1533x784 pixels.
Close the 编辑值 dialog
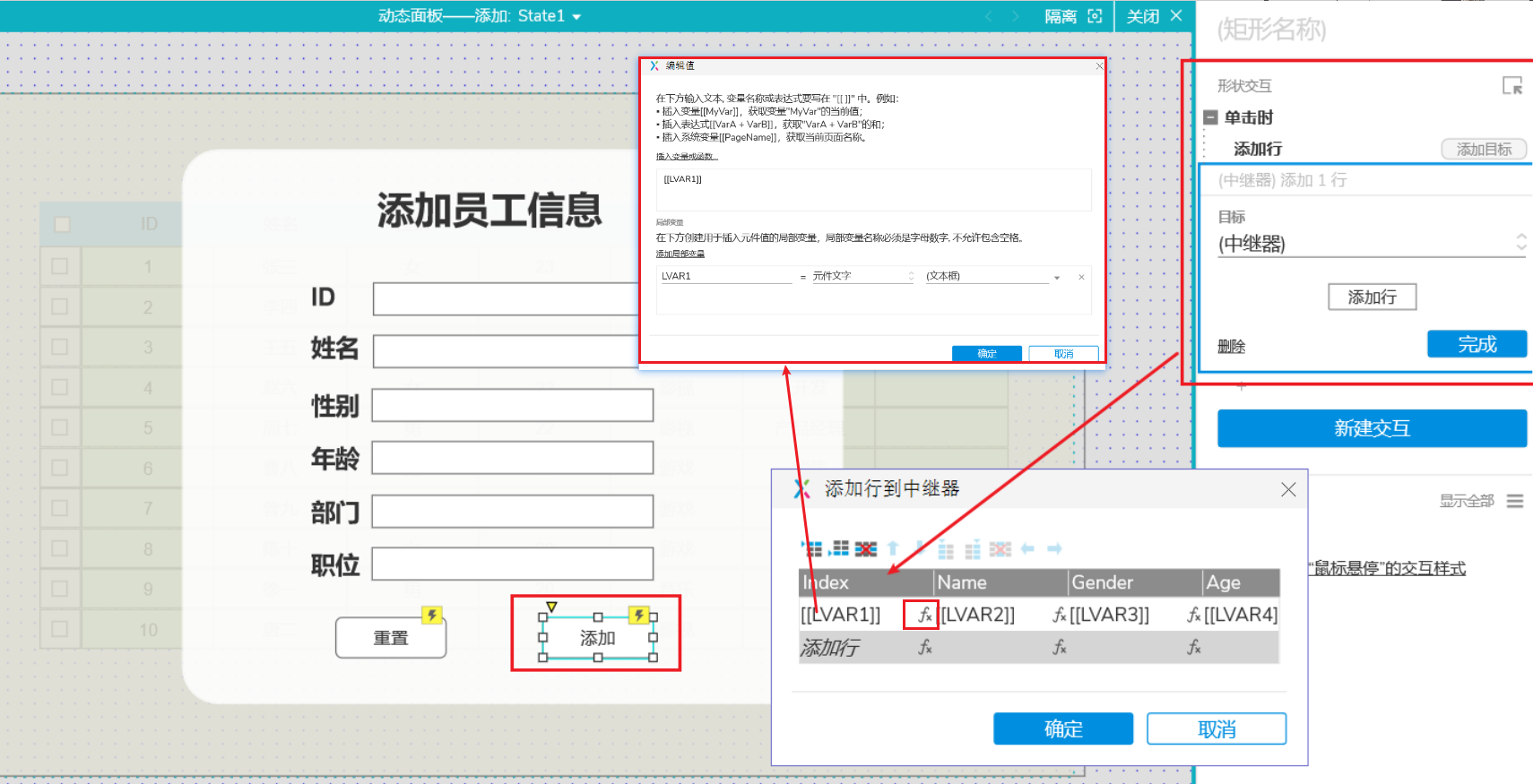[x=1099, y=65]
